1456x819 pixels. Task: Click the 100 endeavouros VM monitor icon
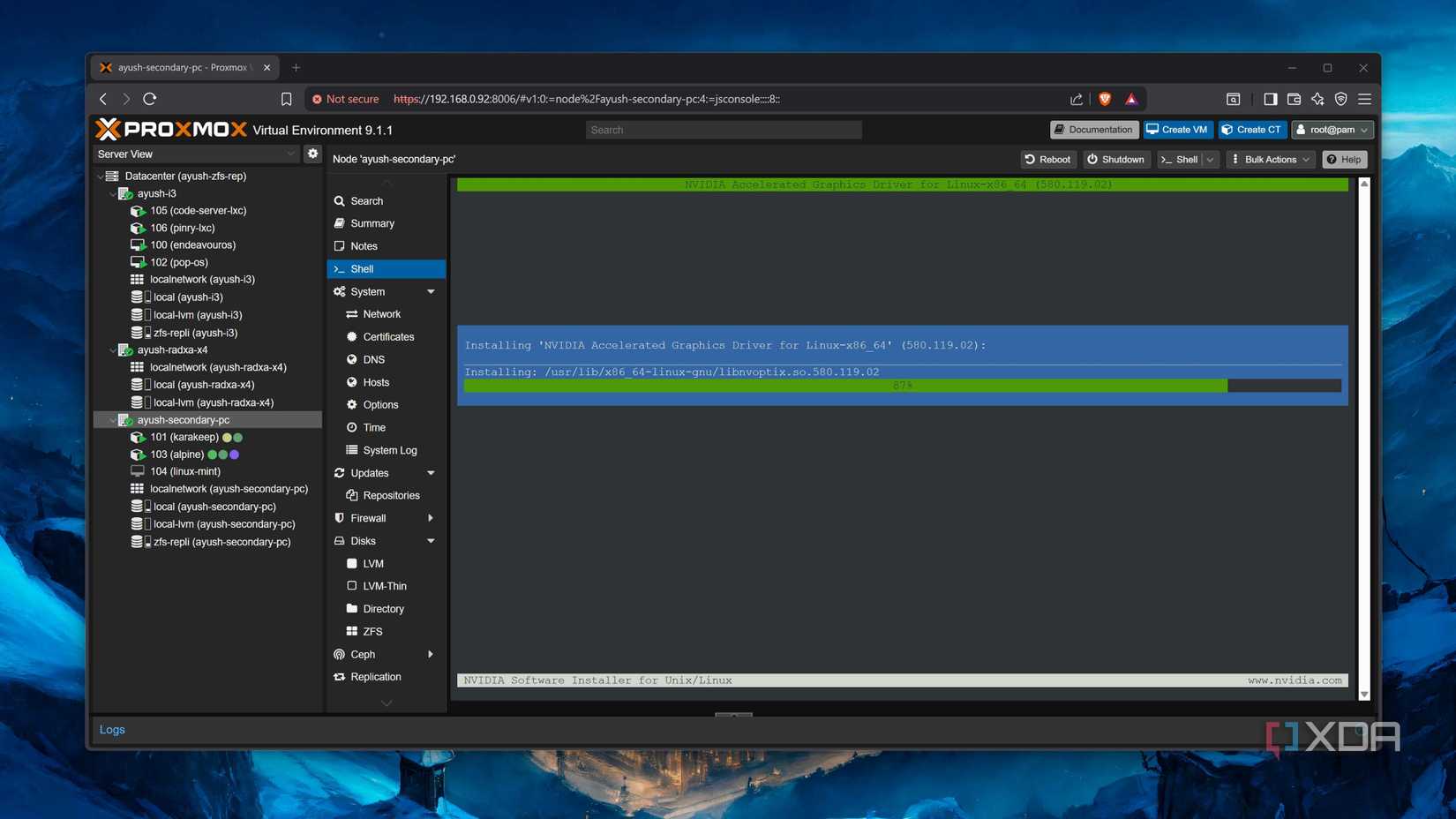pyautogui.click(x=138, y=245)
